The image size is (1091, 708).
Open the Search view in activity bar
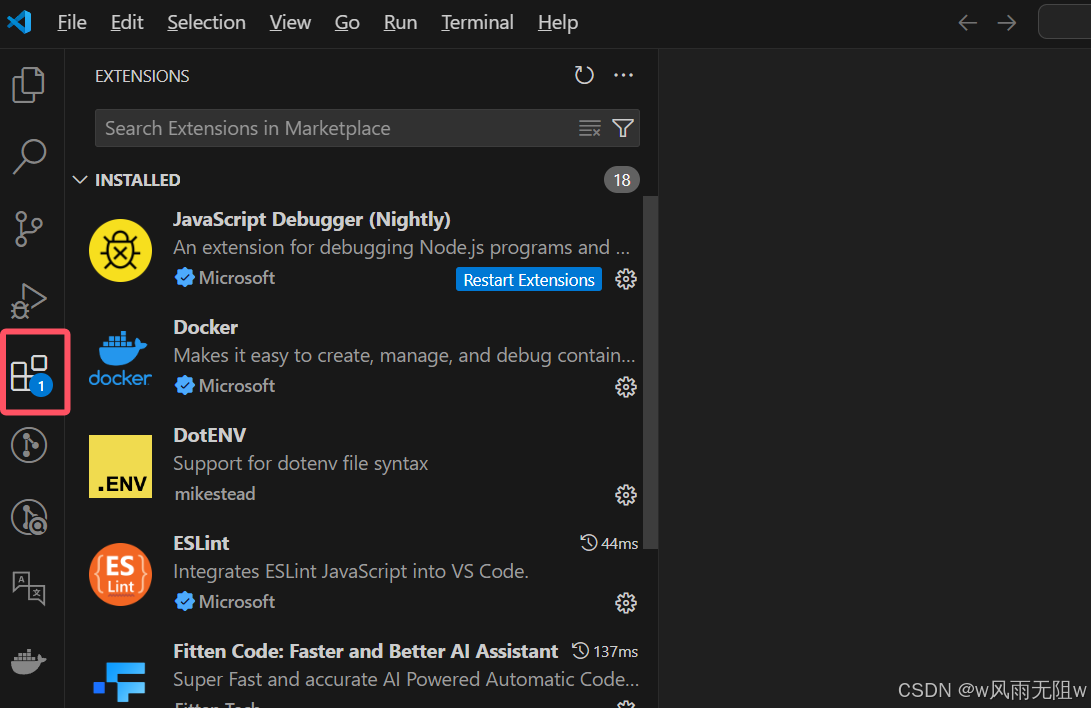tap(29, 156)
